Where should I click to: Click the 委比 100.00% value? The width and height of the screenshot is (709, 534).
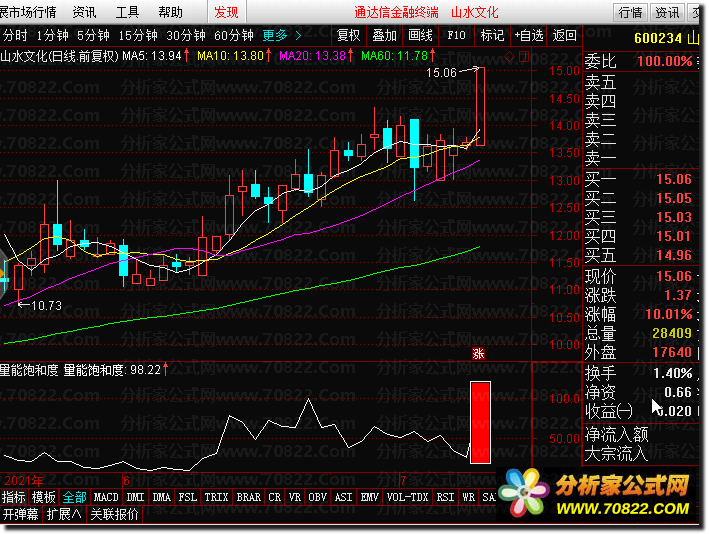(665, 61)
